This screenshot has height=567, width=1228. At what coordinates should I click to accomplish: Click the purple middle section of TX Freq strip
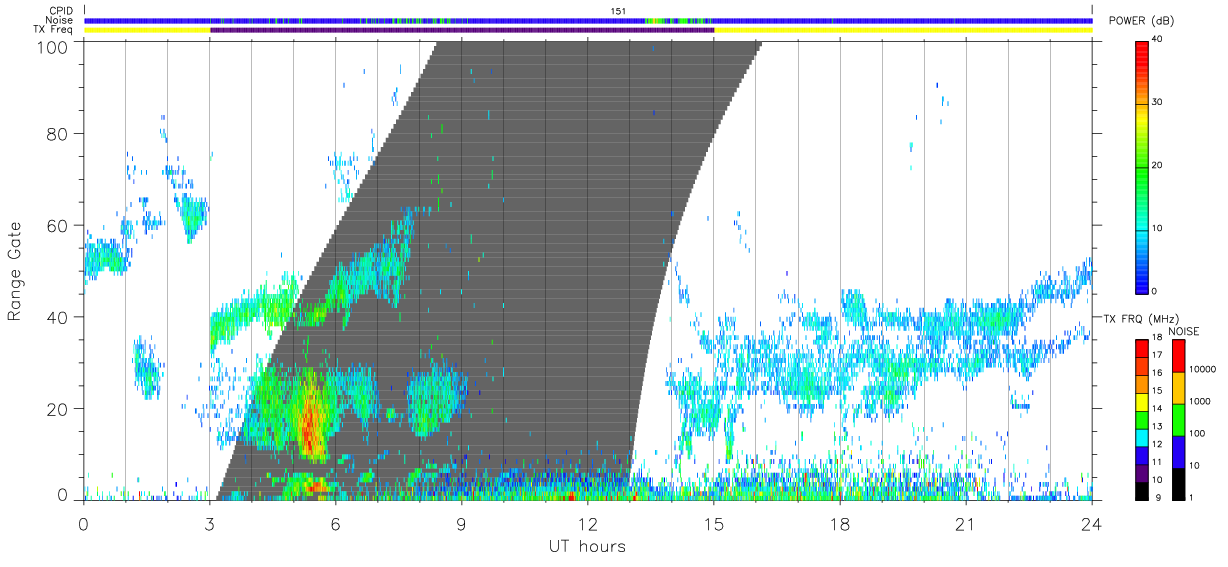click(462, 30)
